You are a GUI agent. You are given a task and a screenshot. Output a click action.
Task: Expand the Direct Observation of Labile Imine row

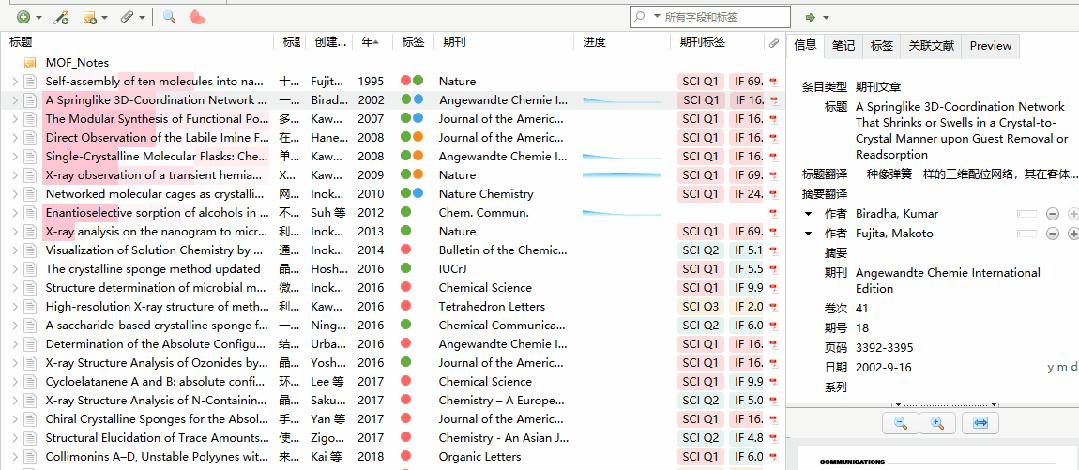(x=14, y=138)
